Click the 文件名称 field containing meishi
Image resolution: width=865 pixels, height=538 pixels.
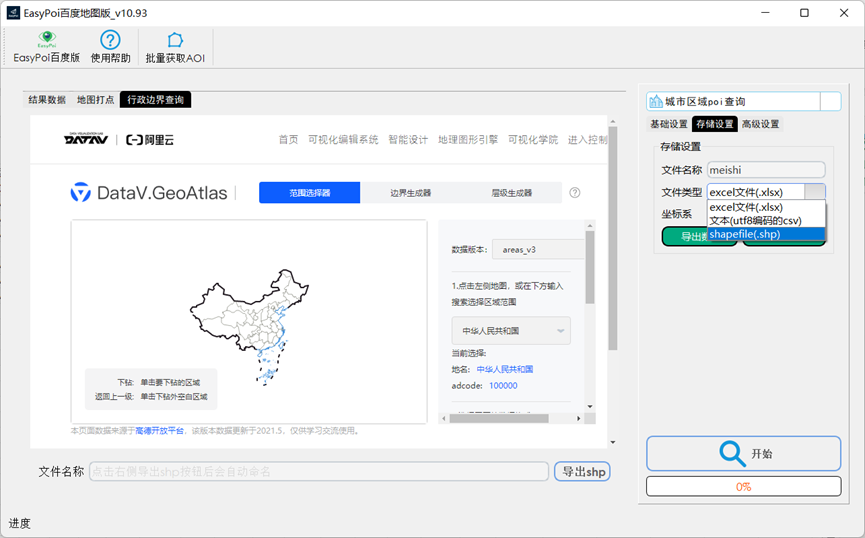(766, 170)
